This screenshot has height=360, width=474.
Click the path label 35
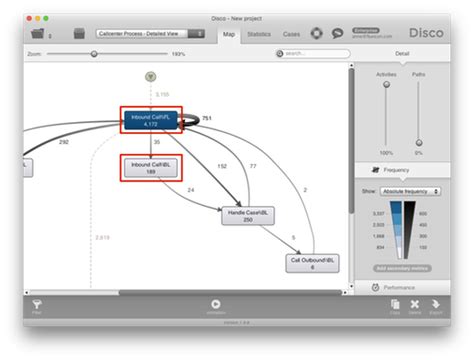coord(157,142)
